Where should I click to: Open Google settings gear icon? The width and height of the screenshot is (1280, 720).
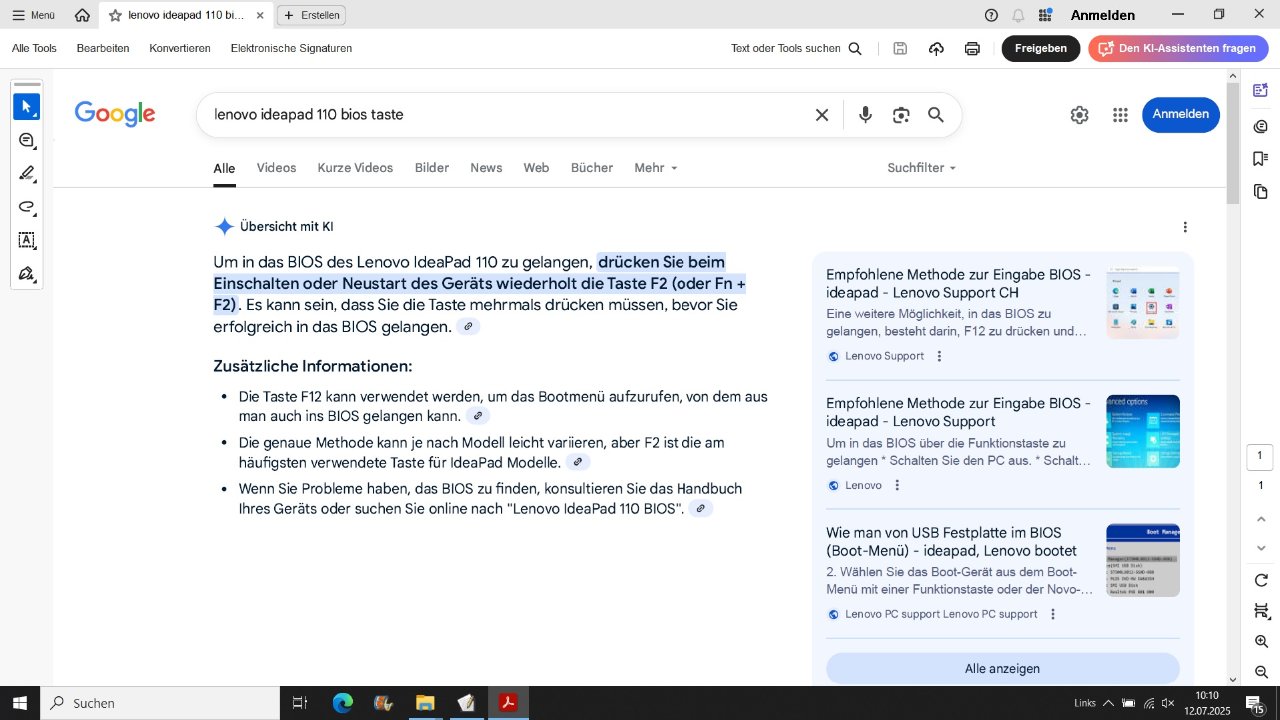click(1079, 115)
